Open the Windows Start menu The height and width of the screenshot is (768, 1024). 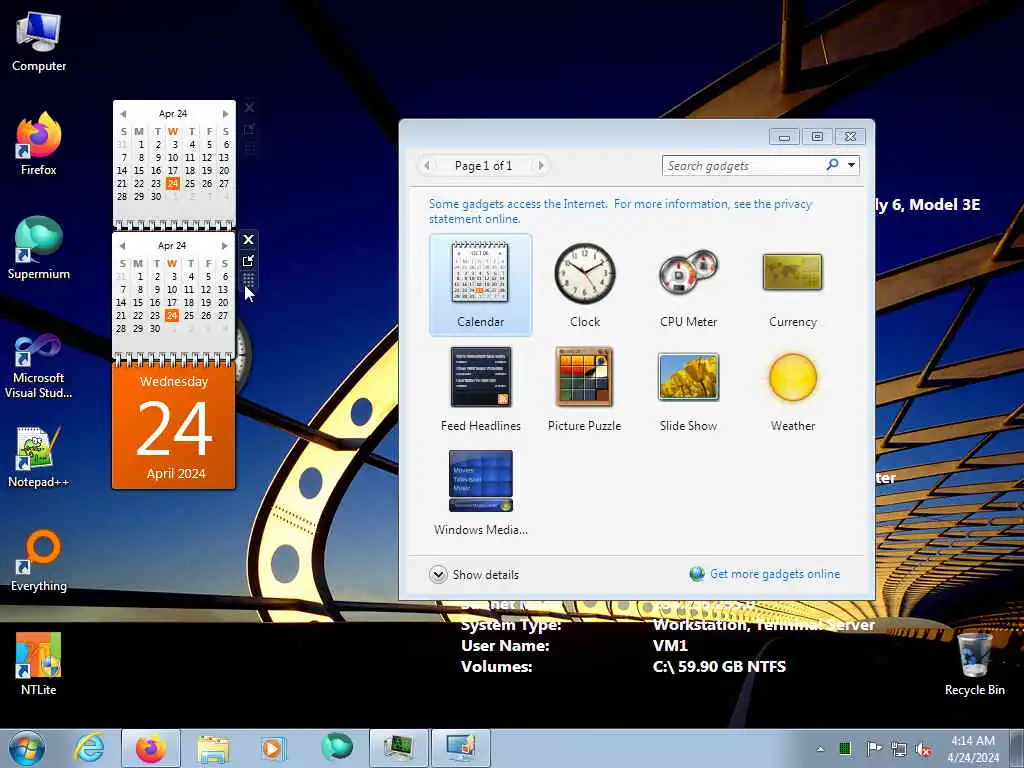click(x=27, y=748)
